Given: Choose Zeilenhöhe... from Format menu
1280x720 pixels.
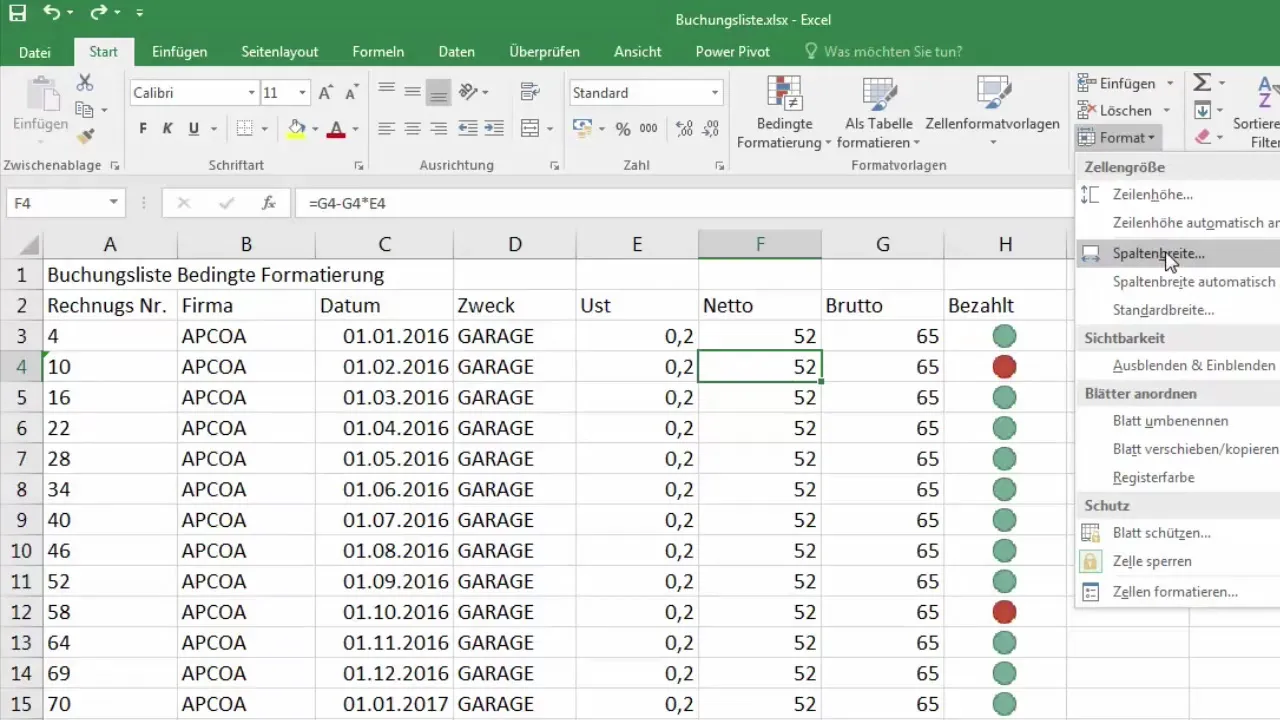Looking at the screenshot, I should (1178, 195).
